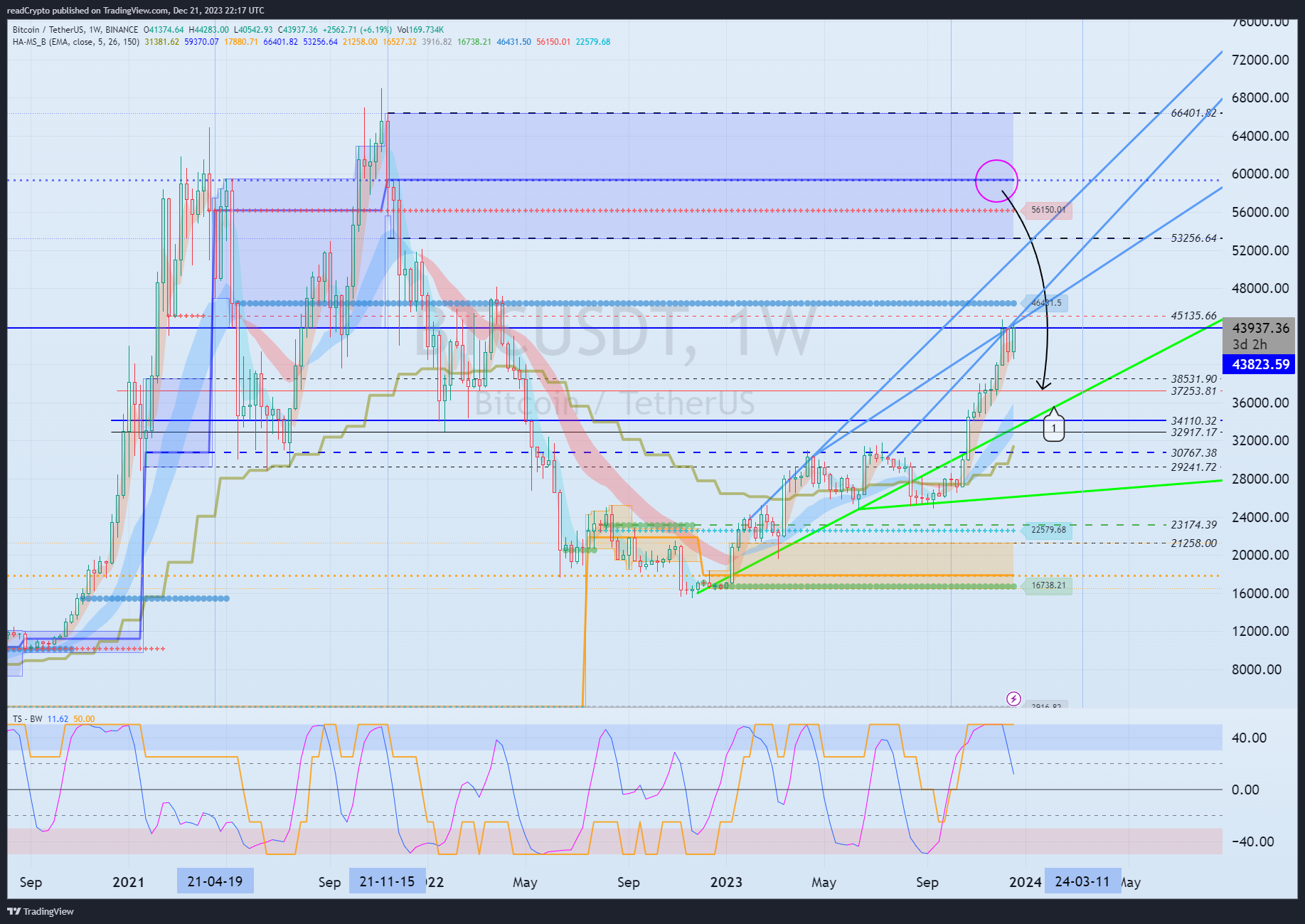Click the TS - BW indicator legend
Viewport: 1305px width, 924px height.
tap(28, 719)
